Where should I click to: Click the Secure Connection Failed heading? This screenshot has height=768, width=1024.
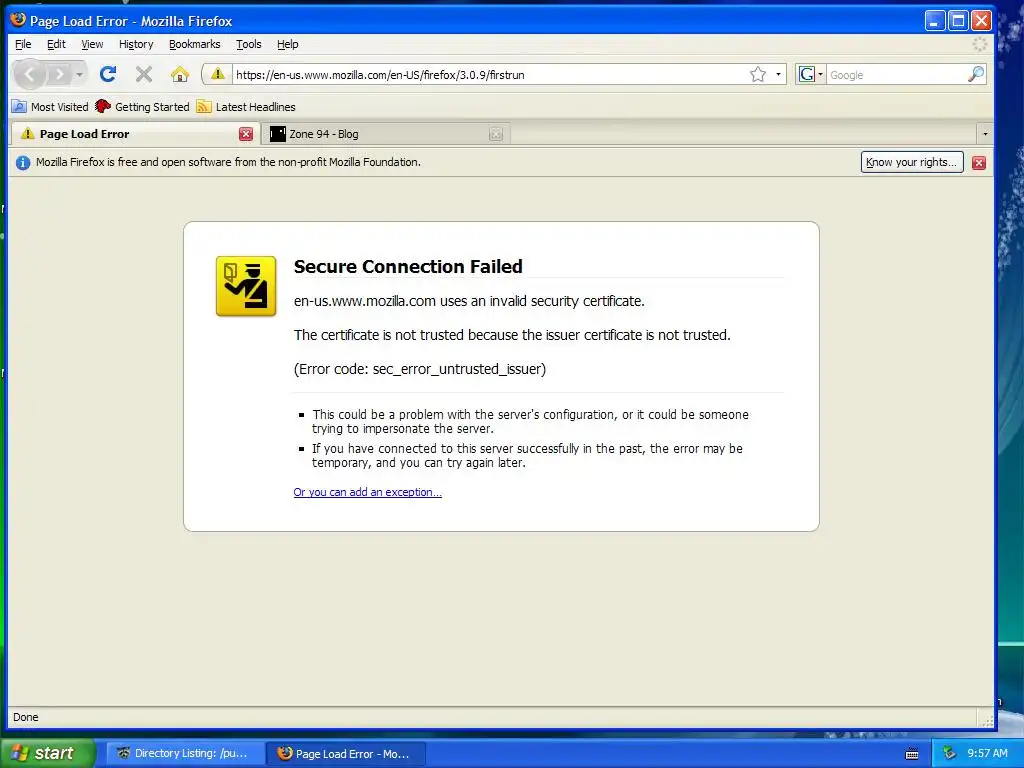click(x=408, y=266)
